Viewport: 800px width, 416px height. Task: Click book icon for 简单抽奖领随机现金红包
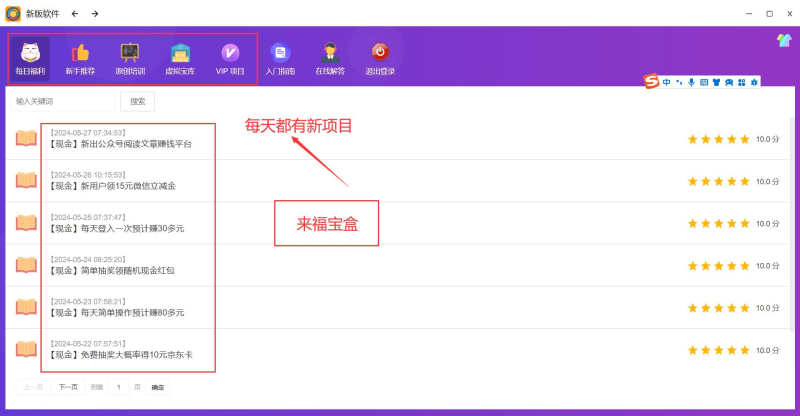(x=26, y=265)
